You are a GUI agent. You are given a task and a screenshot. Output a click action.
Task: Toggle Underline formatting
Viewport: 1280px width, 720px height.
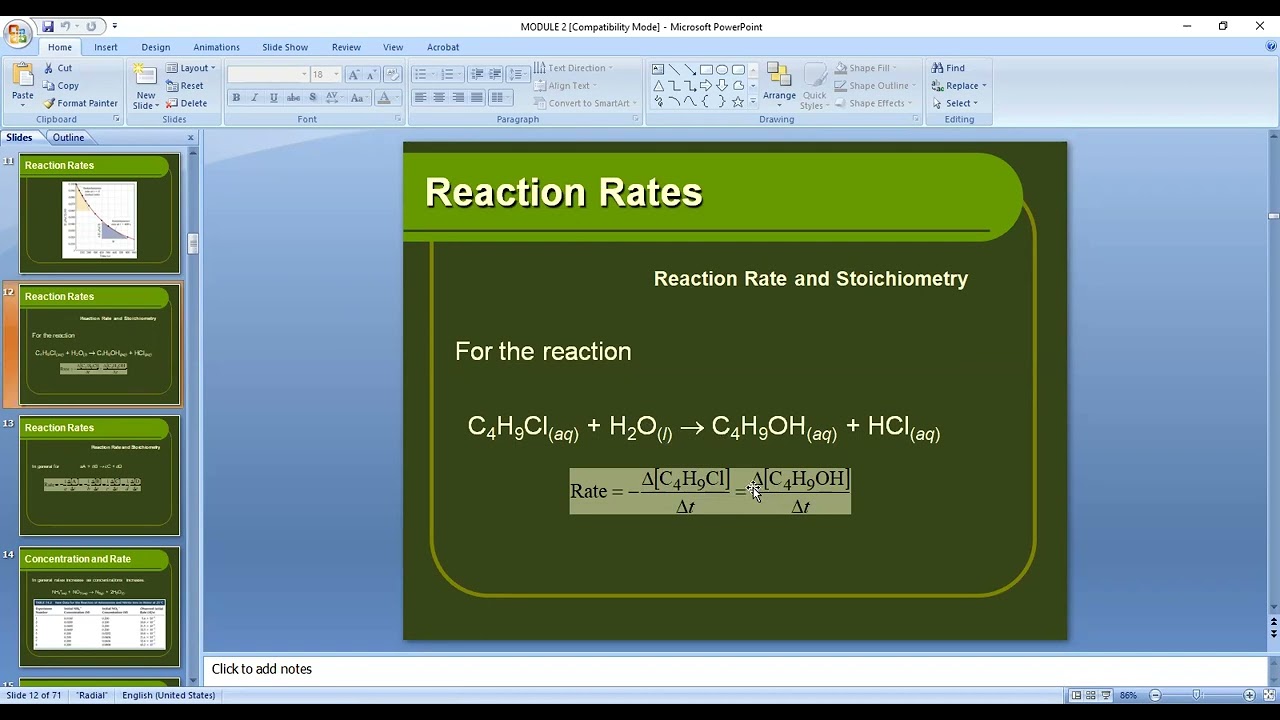click(x=274, y=98)
